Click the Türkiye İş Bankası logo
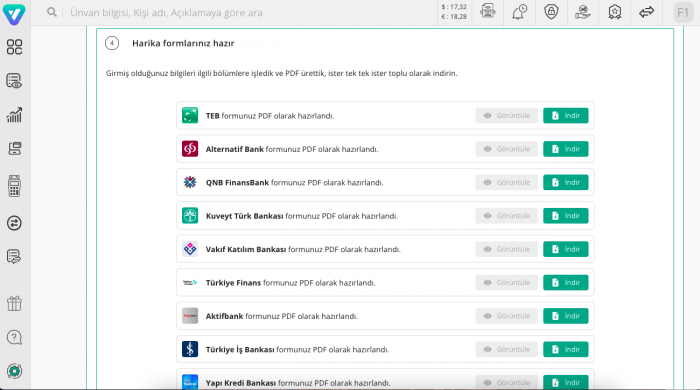This screenshot has height=390, width=700. point(190,349)
